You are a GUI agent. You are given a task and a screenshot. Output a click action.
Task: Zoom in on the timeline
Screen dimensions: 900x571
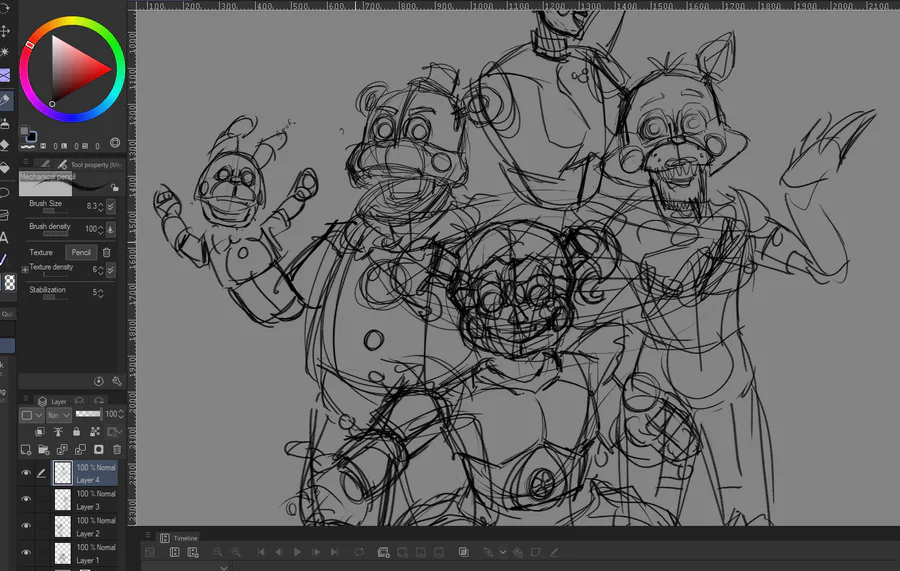coord(235,552)
